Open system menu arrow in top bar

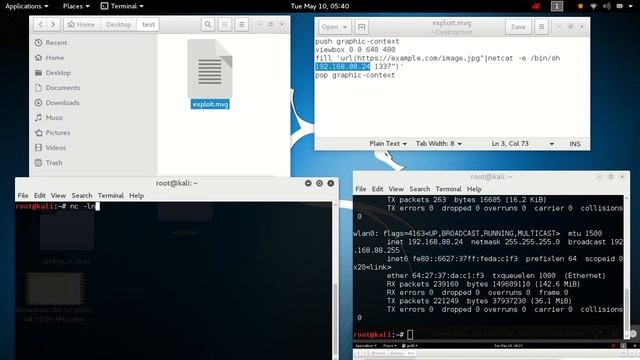(631, 6)
